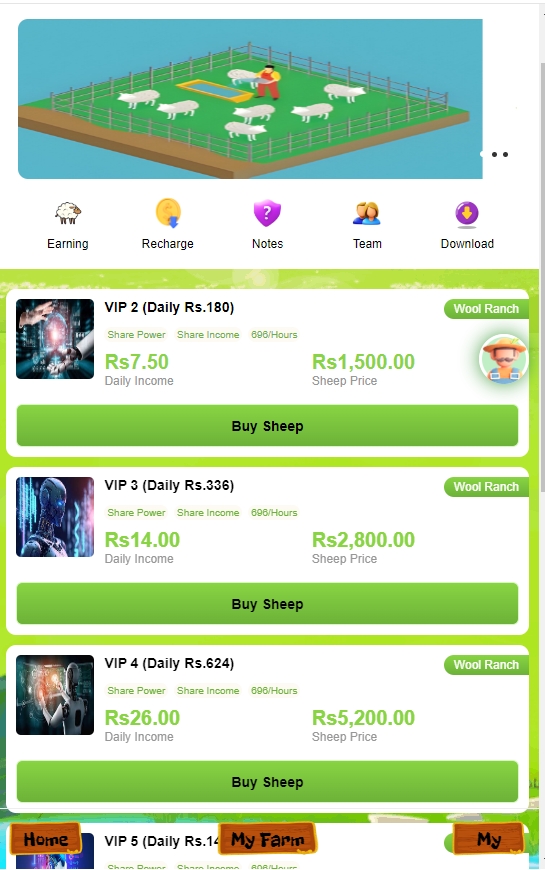Click the farmer avatar floating icon
The width and height of the screenshot is (545, 870).
(x=503, y=359)
